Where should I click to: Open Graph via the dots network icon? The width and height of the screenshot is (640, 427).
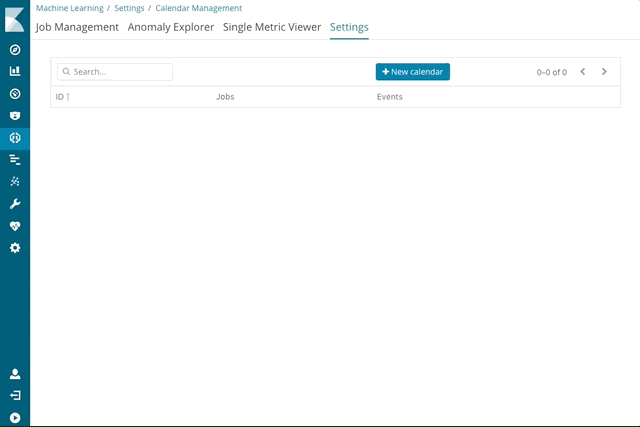tap(15, 181)
